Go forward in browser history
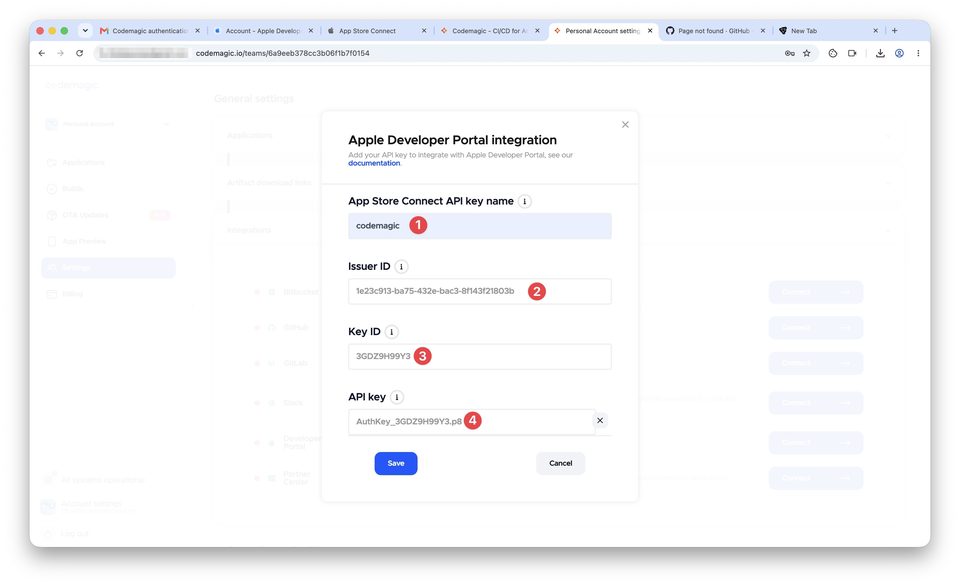The height and width of the screenshot is (586, 960). coord(60,53)
